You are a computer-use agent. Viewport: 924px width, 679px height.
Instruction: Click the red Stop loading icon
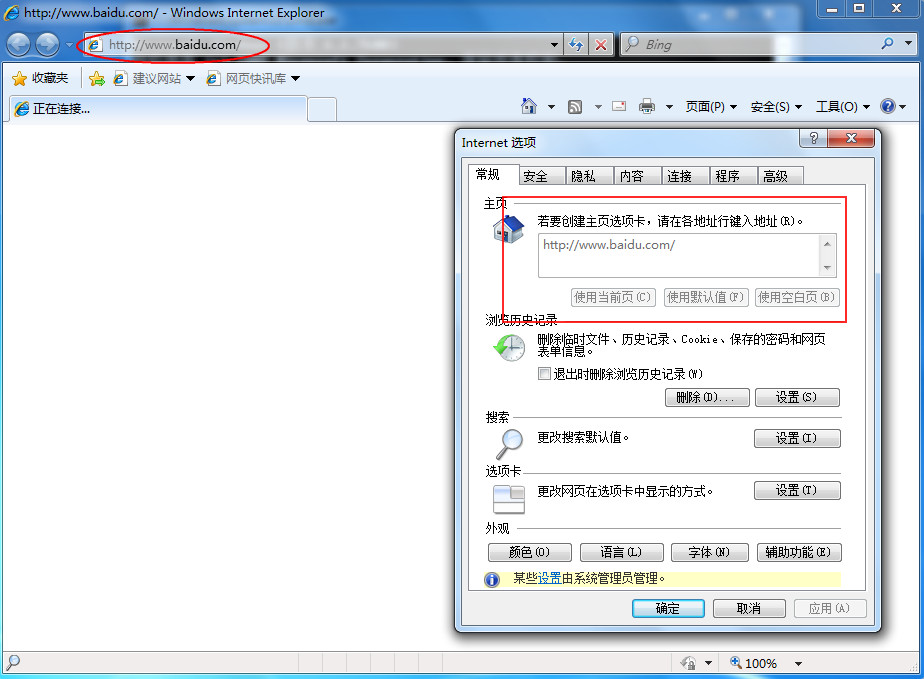point(600,45)
